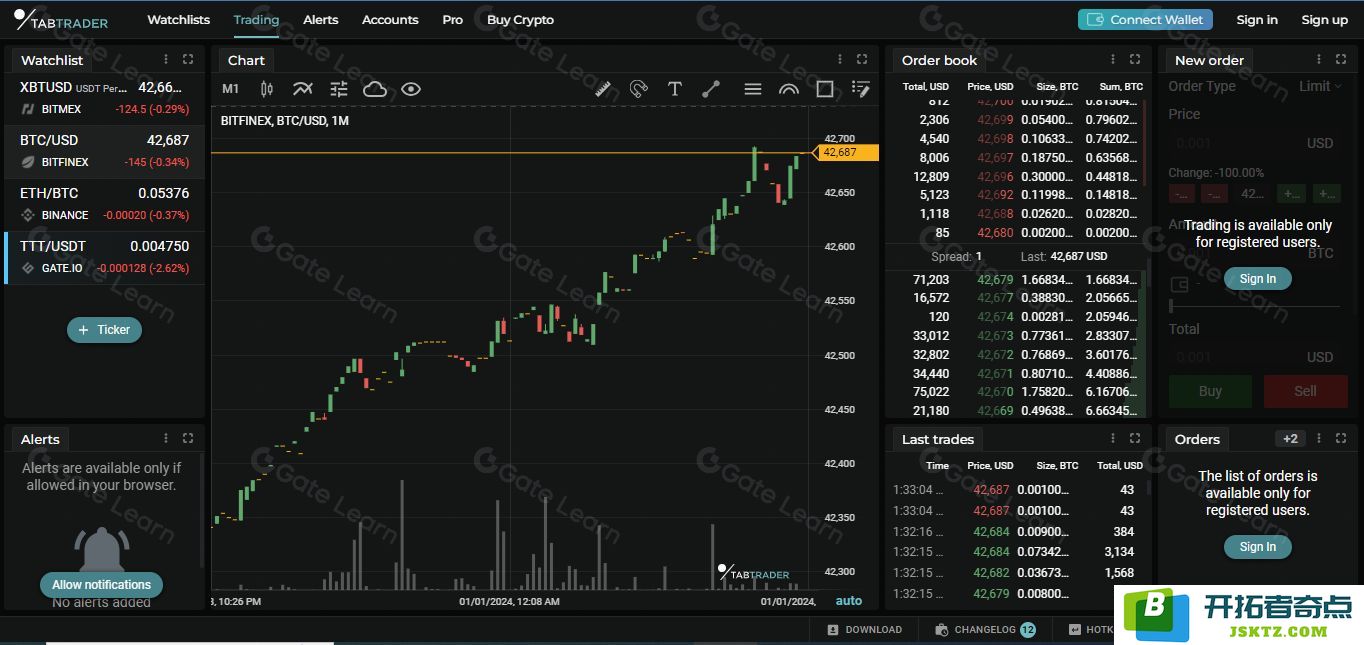The height and width of the screenshot is (645, 1364).
Task: Click Sign up in the header
Action: (1325, 20)
